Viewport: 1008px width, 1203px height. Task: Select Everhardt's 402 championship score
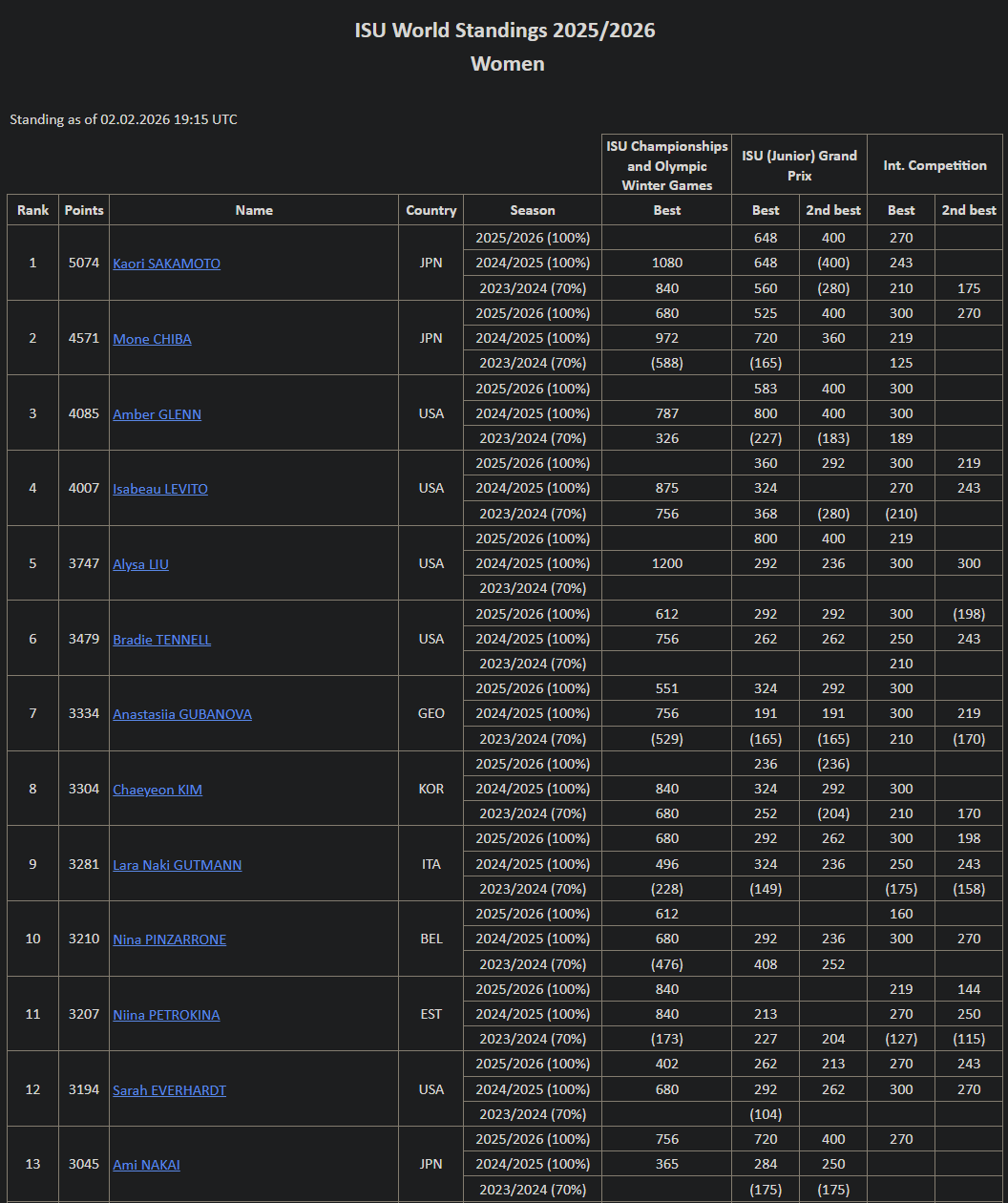click(667, 1064)
